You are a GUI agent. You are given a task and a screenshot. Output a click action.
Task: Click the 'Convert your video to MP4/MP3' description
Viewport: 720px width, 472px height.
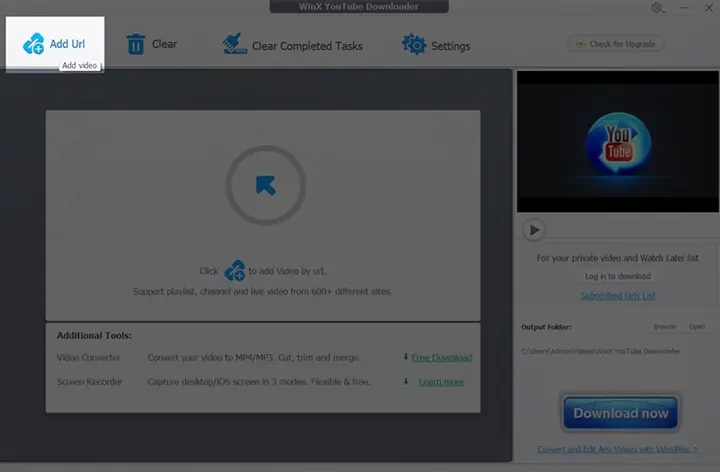click(254, 358)
